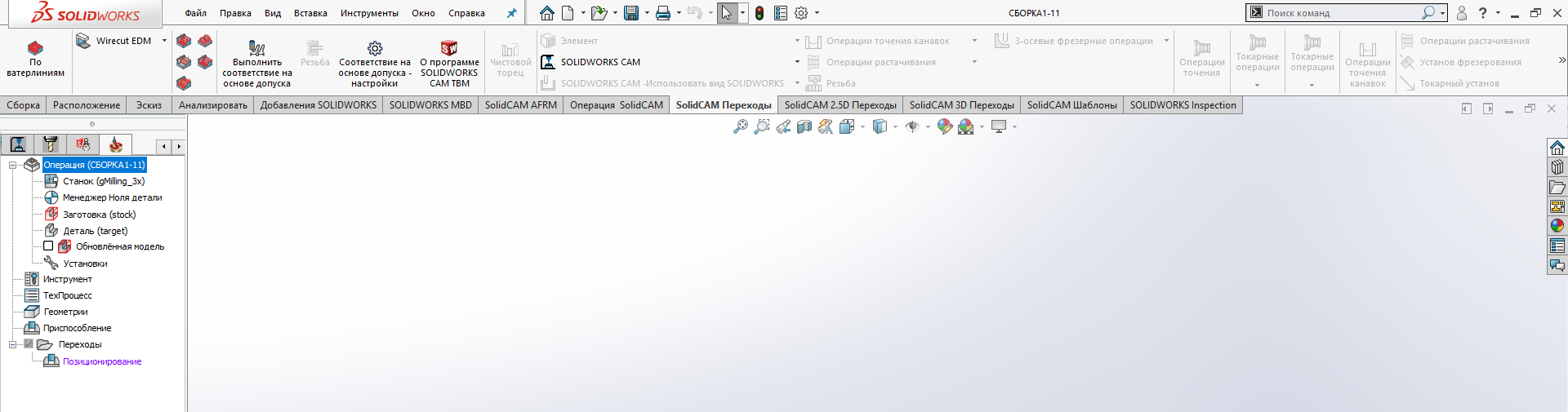The width and height of the screenshot is (1568, 412).
Task: Open Hide/Show Items eye dropdown in view toolbar
Action: pos(928,126)
